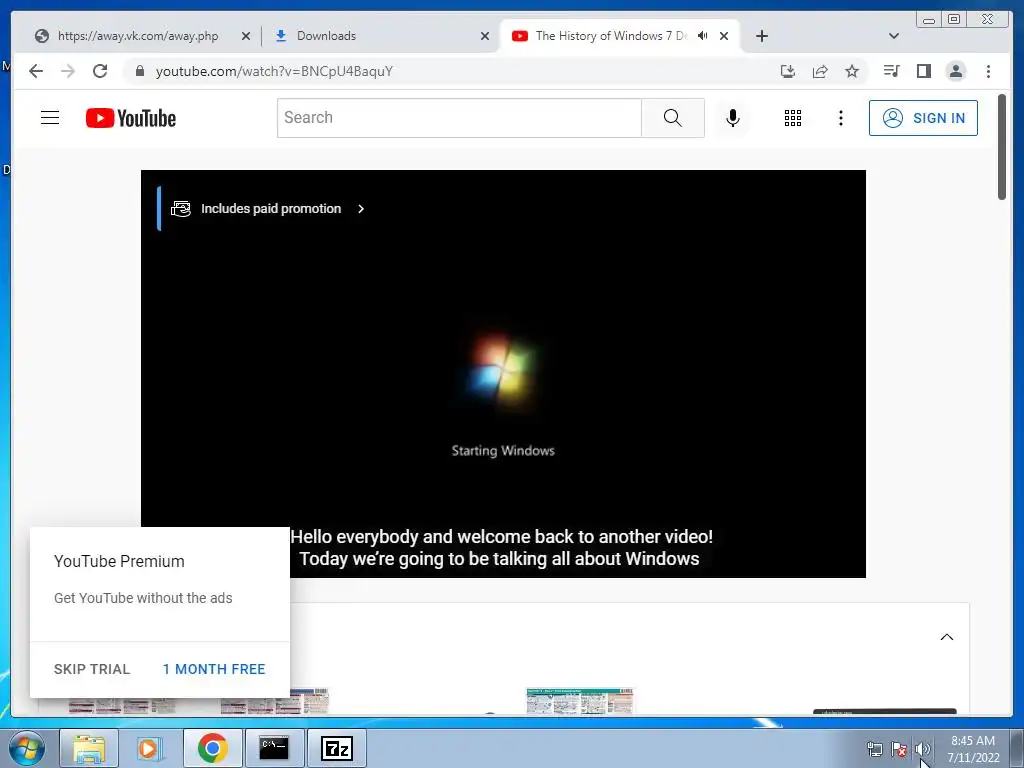
Task: Open Chrome side panel
Action: (x=923, y=71)
